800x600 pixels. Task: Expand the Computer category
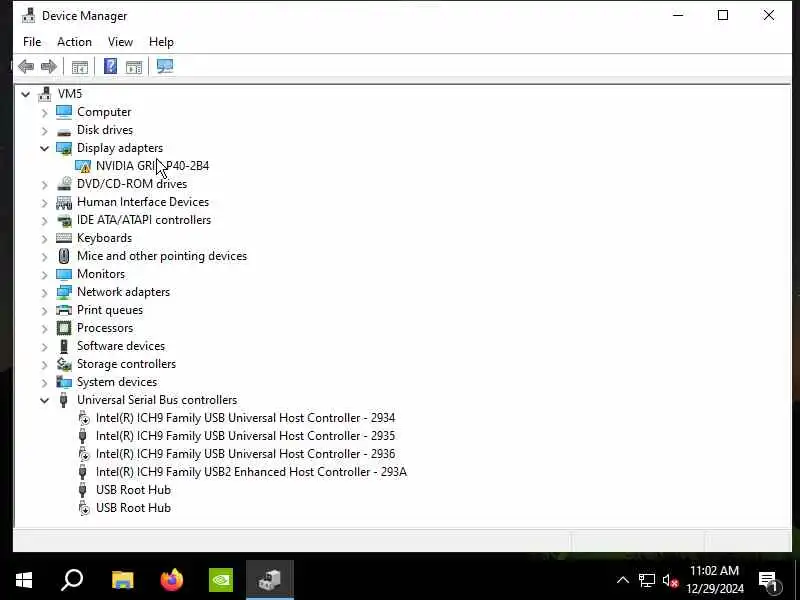pyautogui.click(x=44, y=112)
